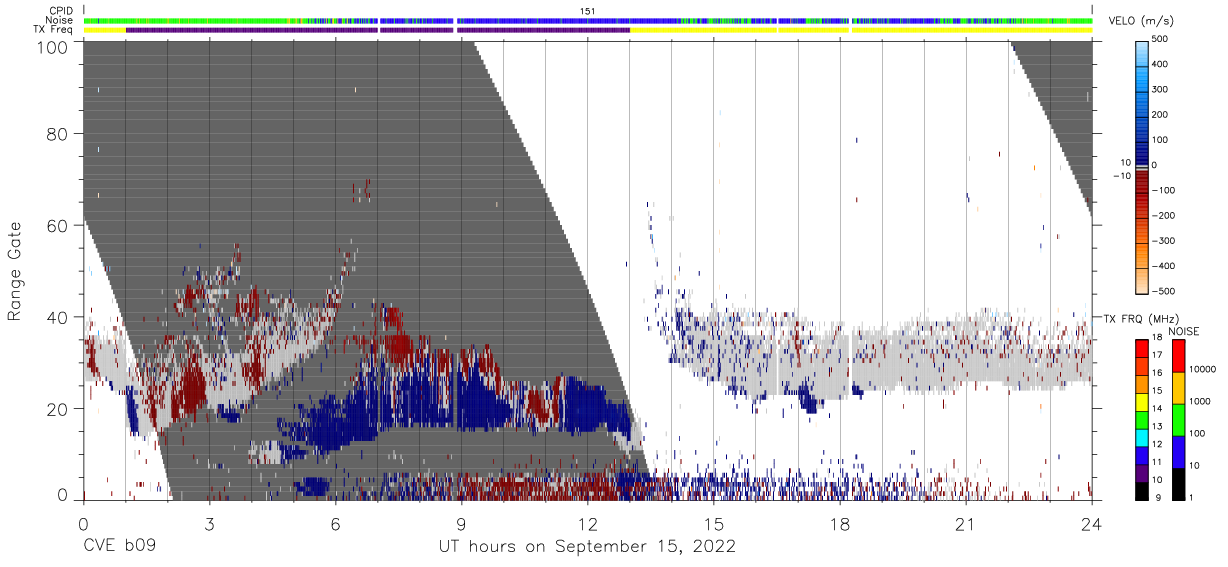Click 'UT hours on September 15, 2022' title

click(587, 547)
